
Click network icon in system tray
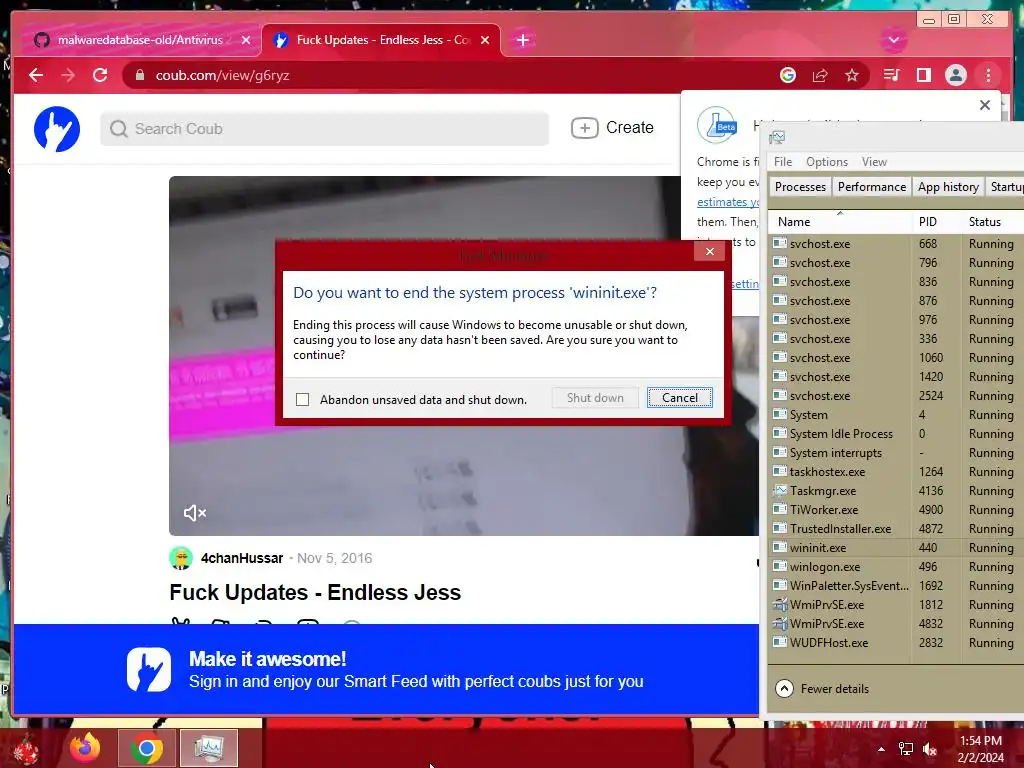pos(906,749)
